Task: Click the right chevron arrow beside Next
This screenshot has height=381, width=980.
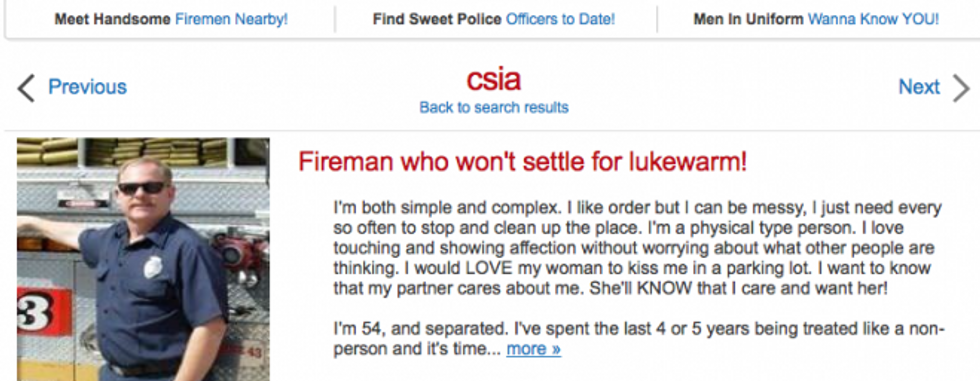Action: point(961,87)
